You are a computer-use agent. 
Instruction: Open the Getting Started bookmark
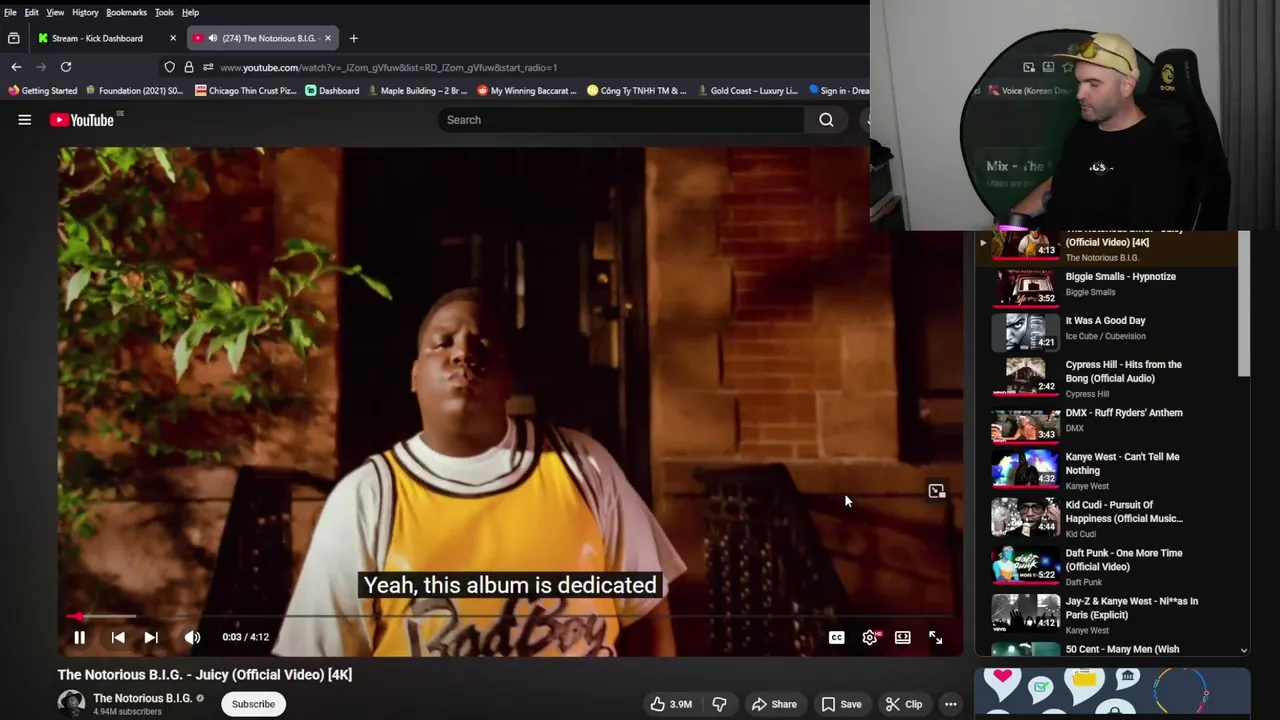tap(42, 91)
